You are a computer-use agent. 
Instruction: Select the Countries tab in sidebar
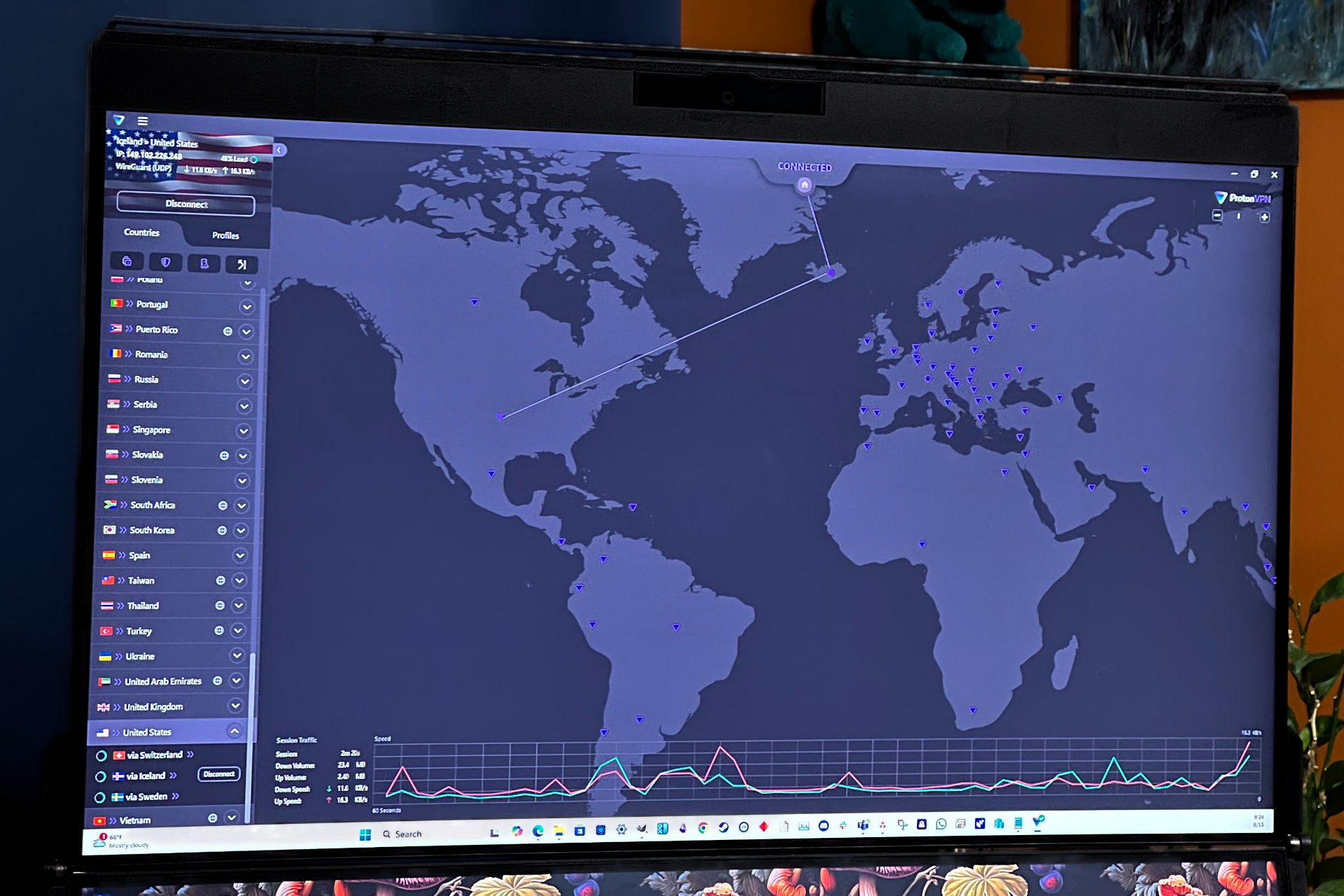tap(144, 233)
